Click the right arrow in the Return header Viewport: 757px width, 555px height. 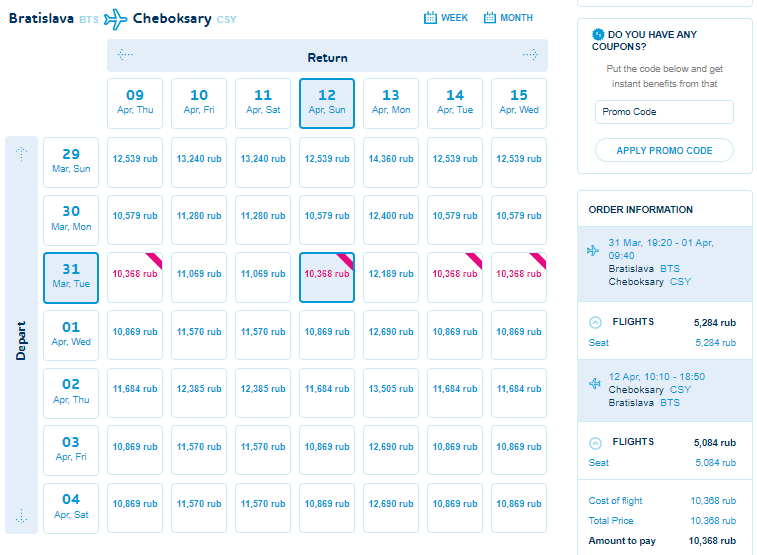click(x=530, y=55)
